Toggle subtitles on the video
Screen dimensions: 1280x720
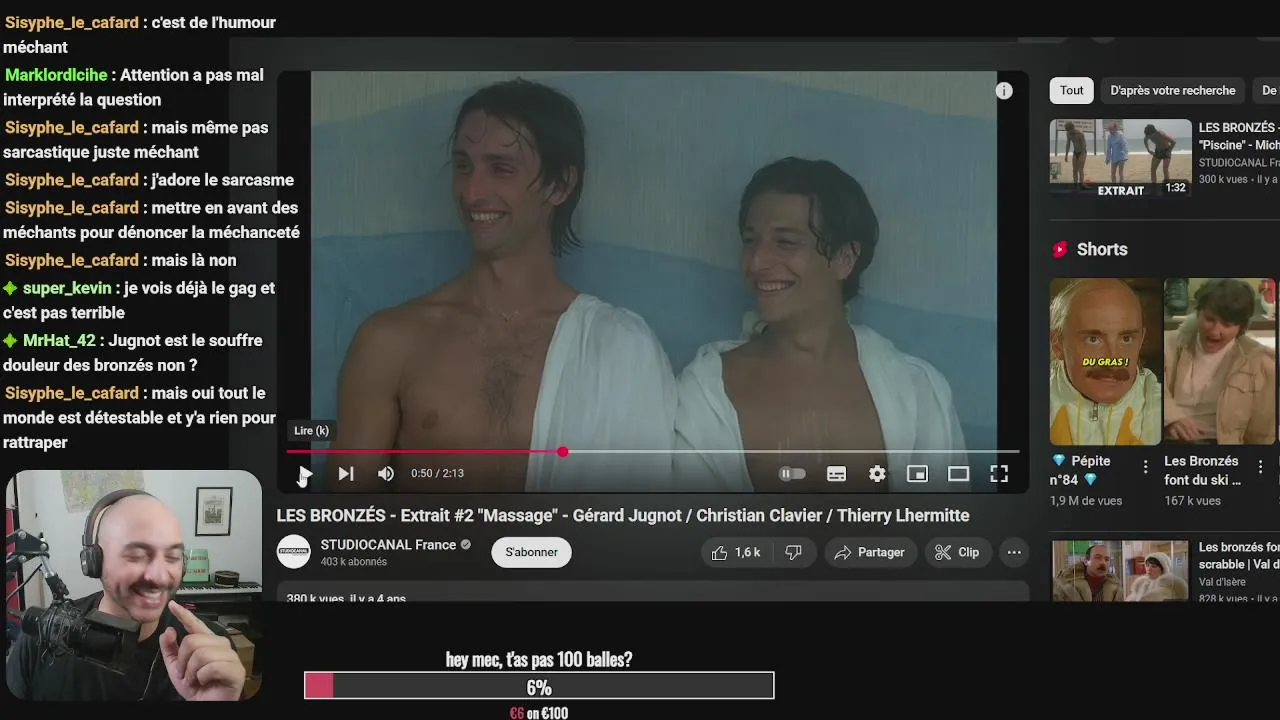(836, 474)
